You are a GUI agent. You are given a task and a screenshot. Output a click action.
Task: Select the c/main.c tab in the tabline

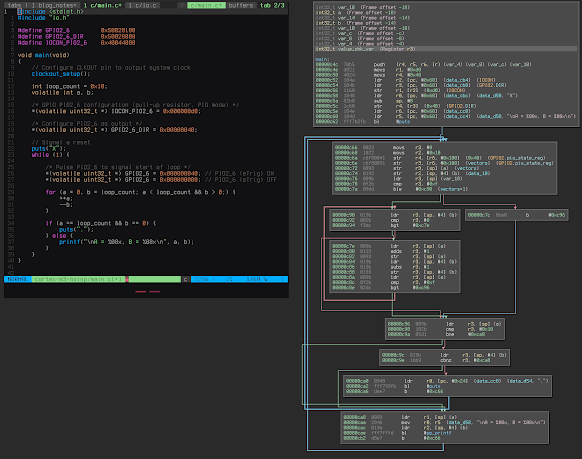pyautogui.click(x=102, y=5)
